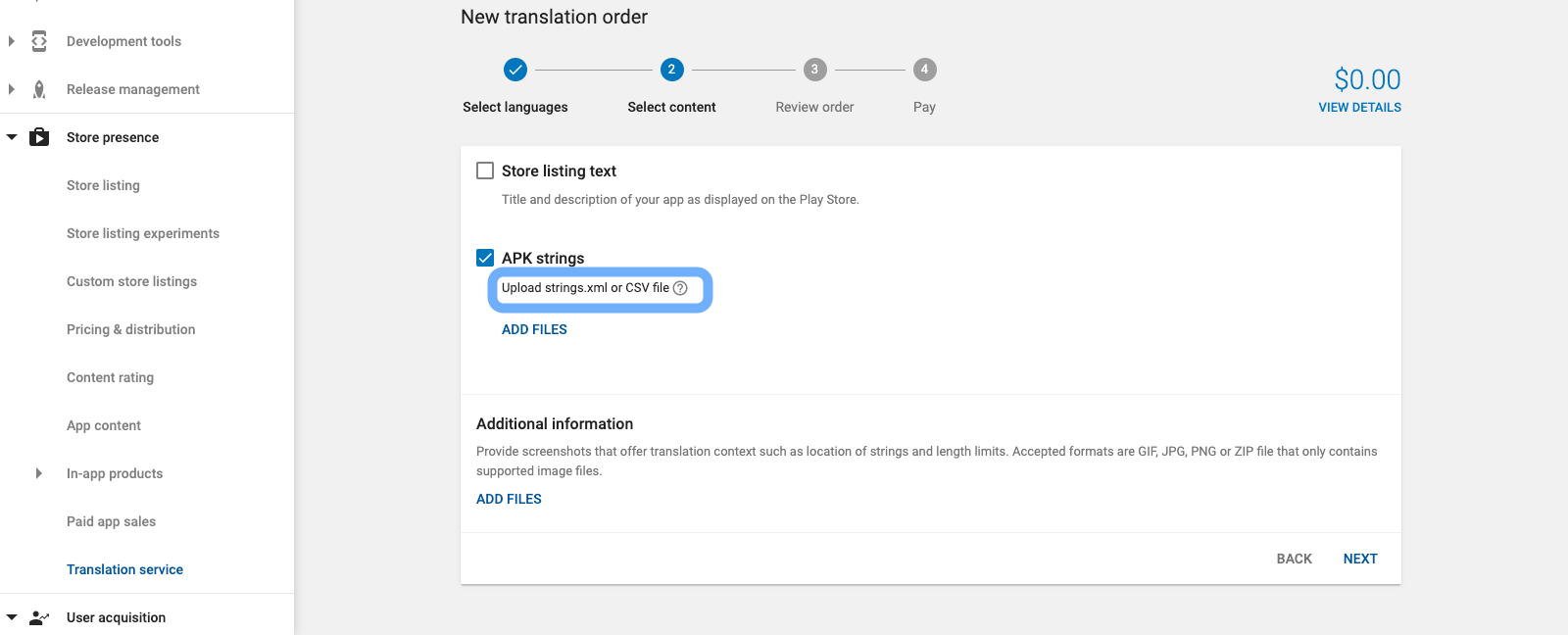Click ADD FILES under Additional information
This screenshot has height=635, width=1568.
509,499
